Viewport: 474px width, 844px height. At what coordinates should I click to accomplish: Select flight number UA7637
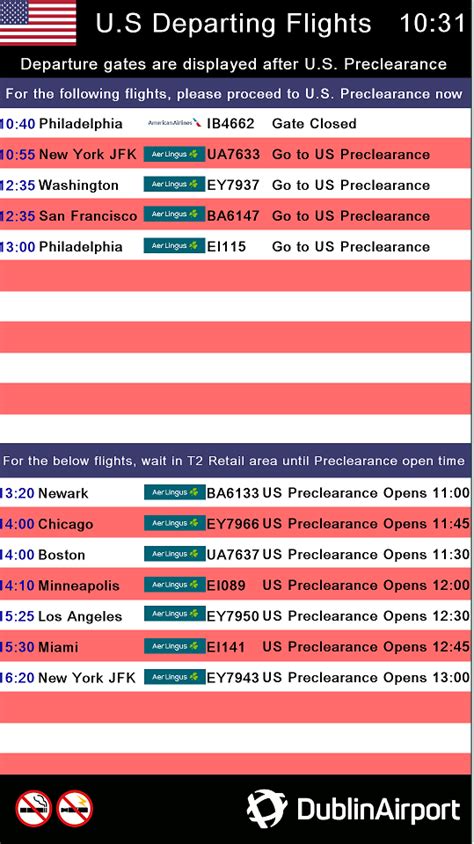point(233,554)
